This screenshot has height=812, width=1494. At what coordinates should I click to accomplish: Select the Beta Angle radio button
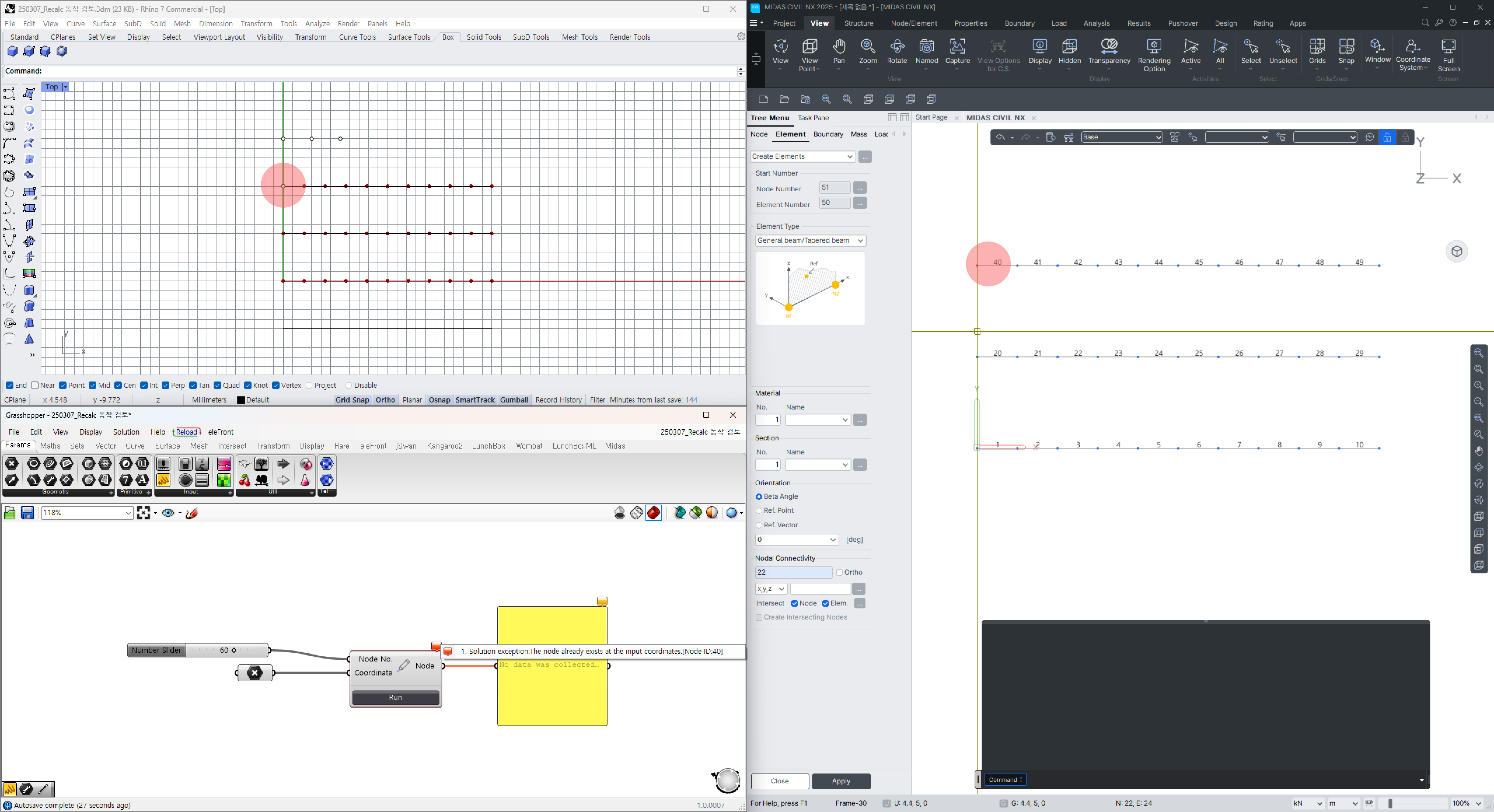pos(759,497)
